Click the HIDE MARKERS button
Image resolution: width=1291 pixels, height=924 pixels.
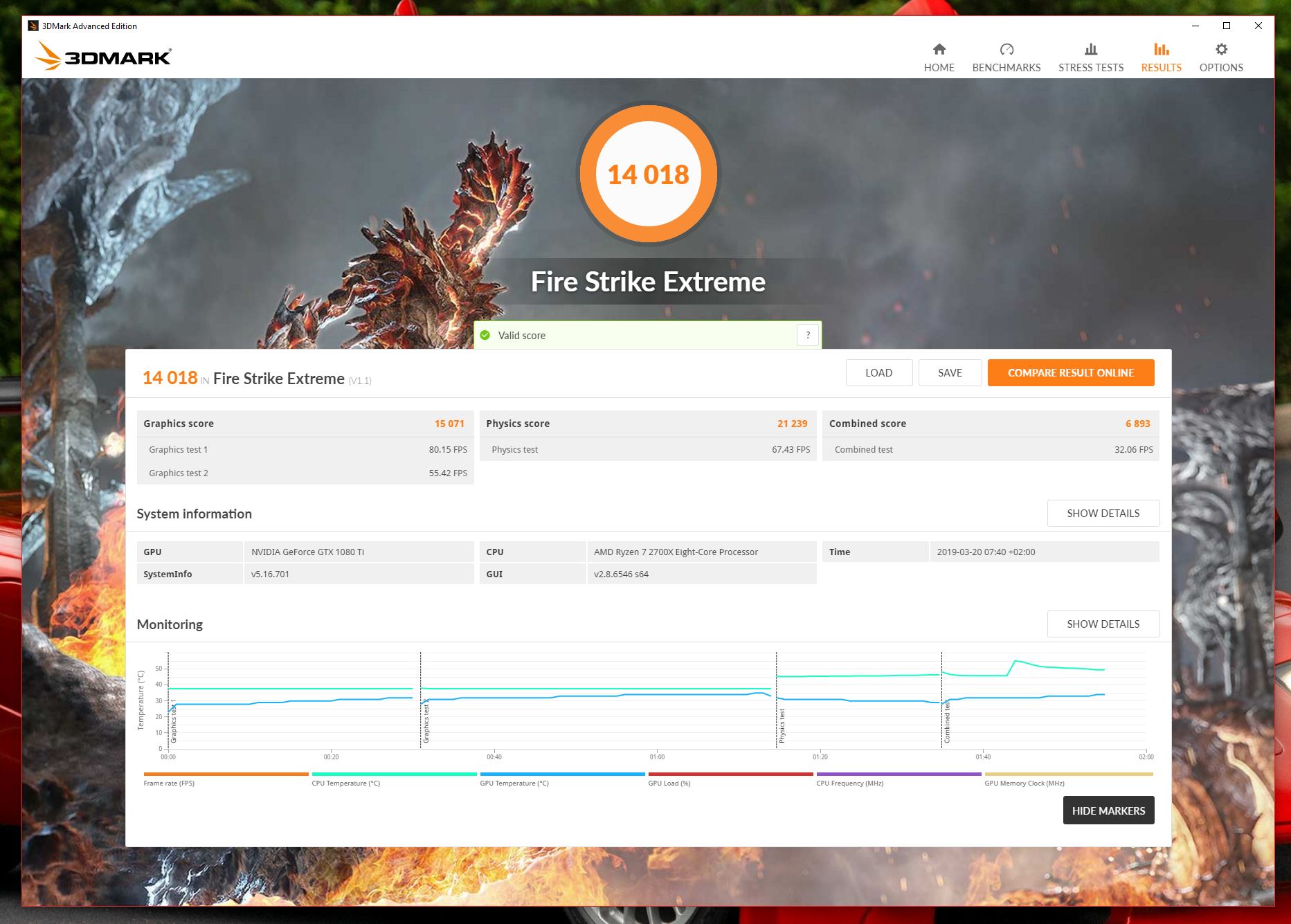[1108, 810]
